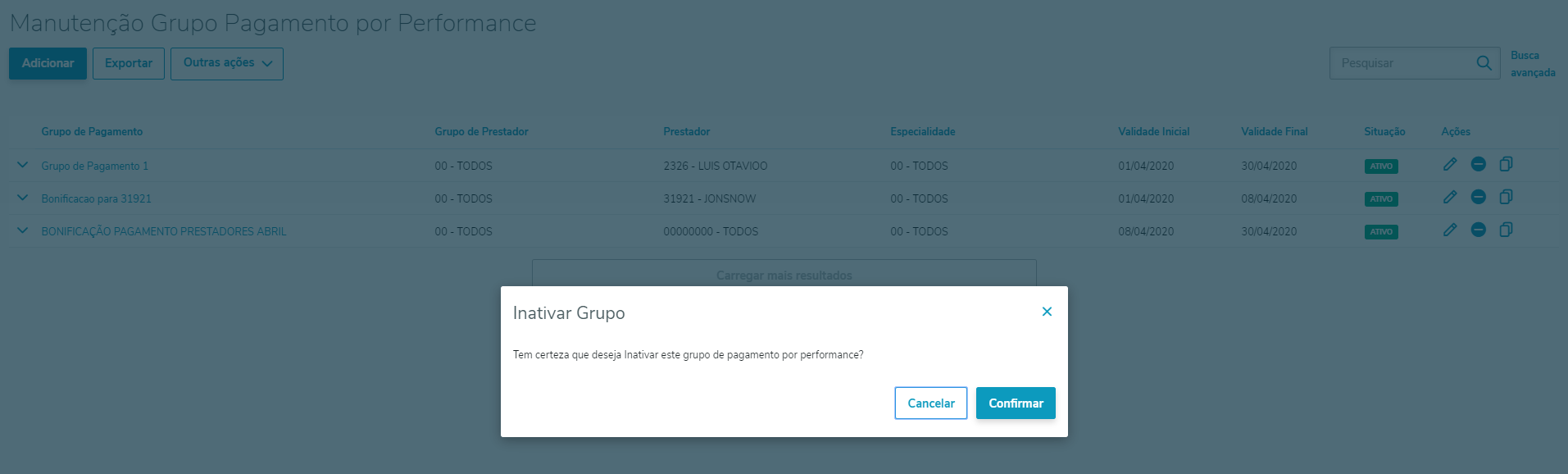Edit BONIFICAÇÃO PAGAMENTO PRESTADORES ABRIL with pencil
Viewport: 1568px width, 474px height.
[x=1450, y=230]
